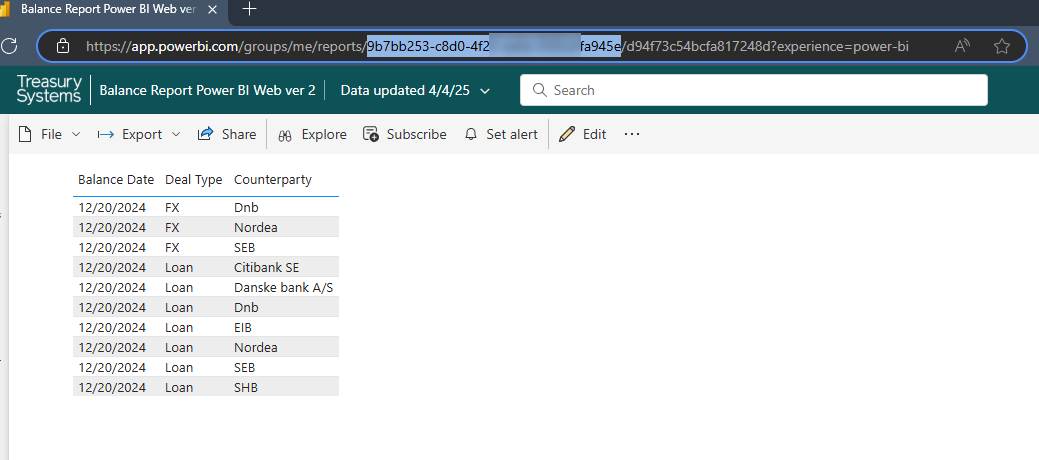This screenshot has width=1039, height=460.
Task: Open a new browser tab with plus icon
Action: point(249,9)
